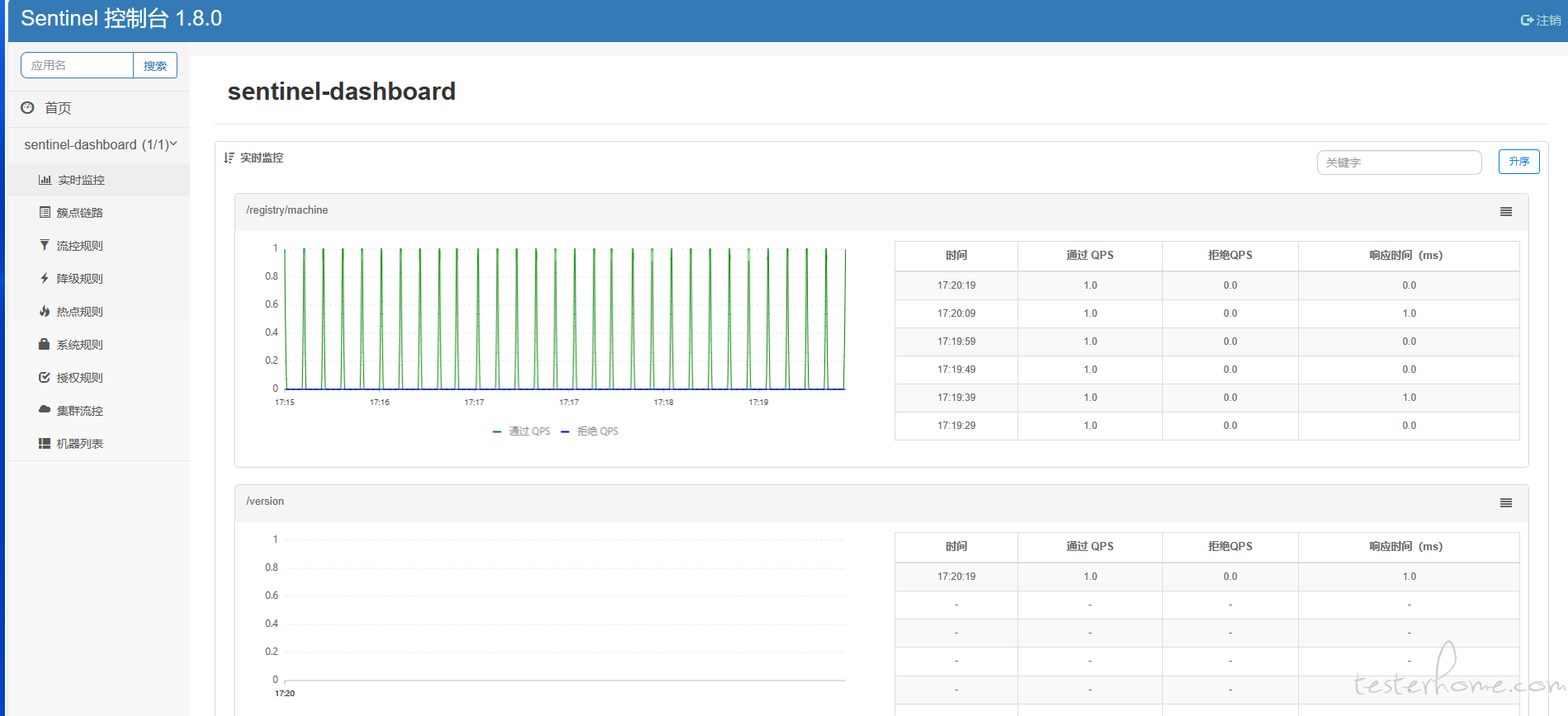This screenshot has height=716, width=1568.
Task: Click the cluster link list icon
Action: point(45,212)
